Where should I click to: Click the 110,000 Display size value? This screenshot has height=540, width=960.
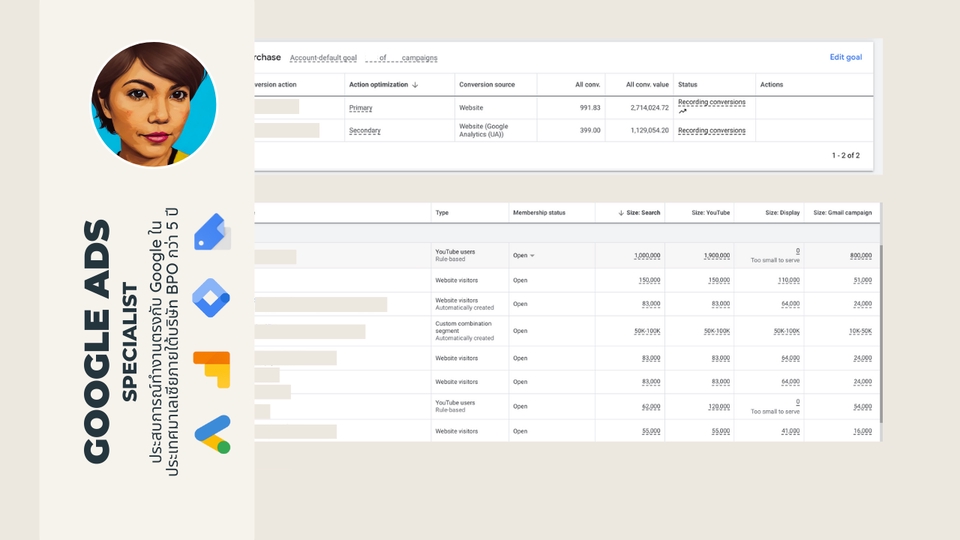(x=789, y=280)
